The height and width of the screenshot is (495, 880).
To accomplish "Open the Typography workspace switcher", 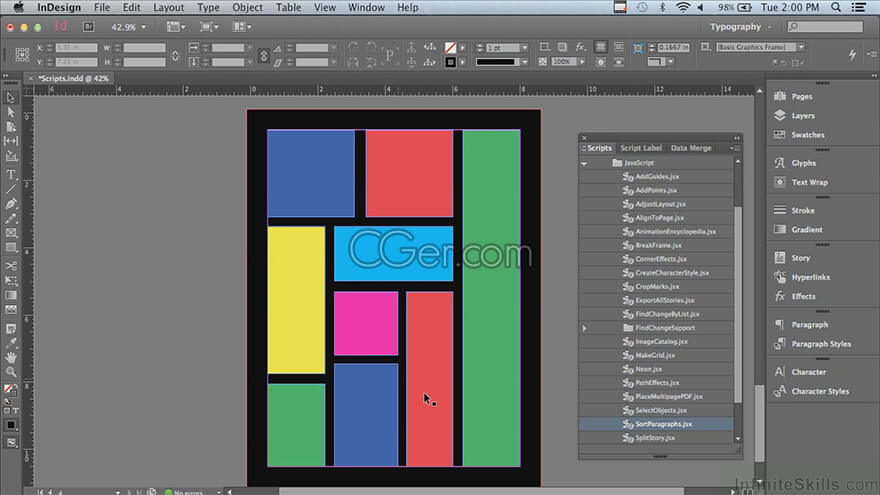I will point(740,26).
